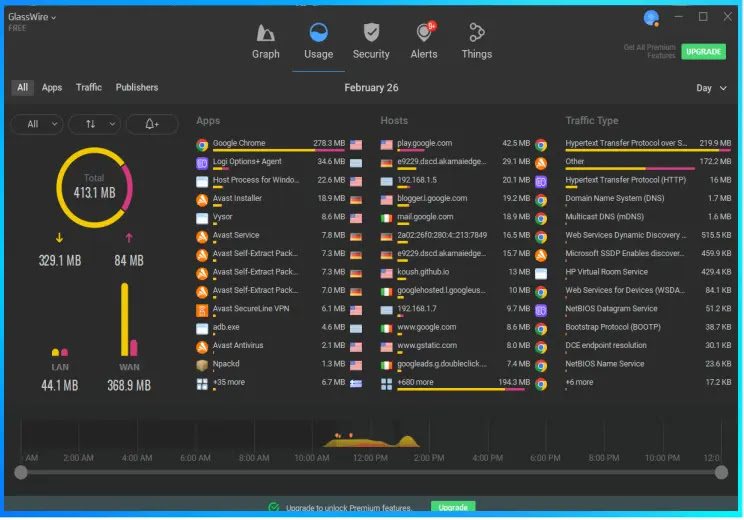Open the GlassWire main menu dropdown
Image resolution: width=744 pixels, height=520 pixels.
point(32,17)
